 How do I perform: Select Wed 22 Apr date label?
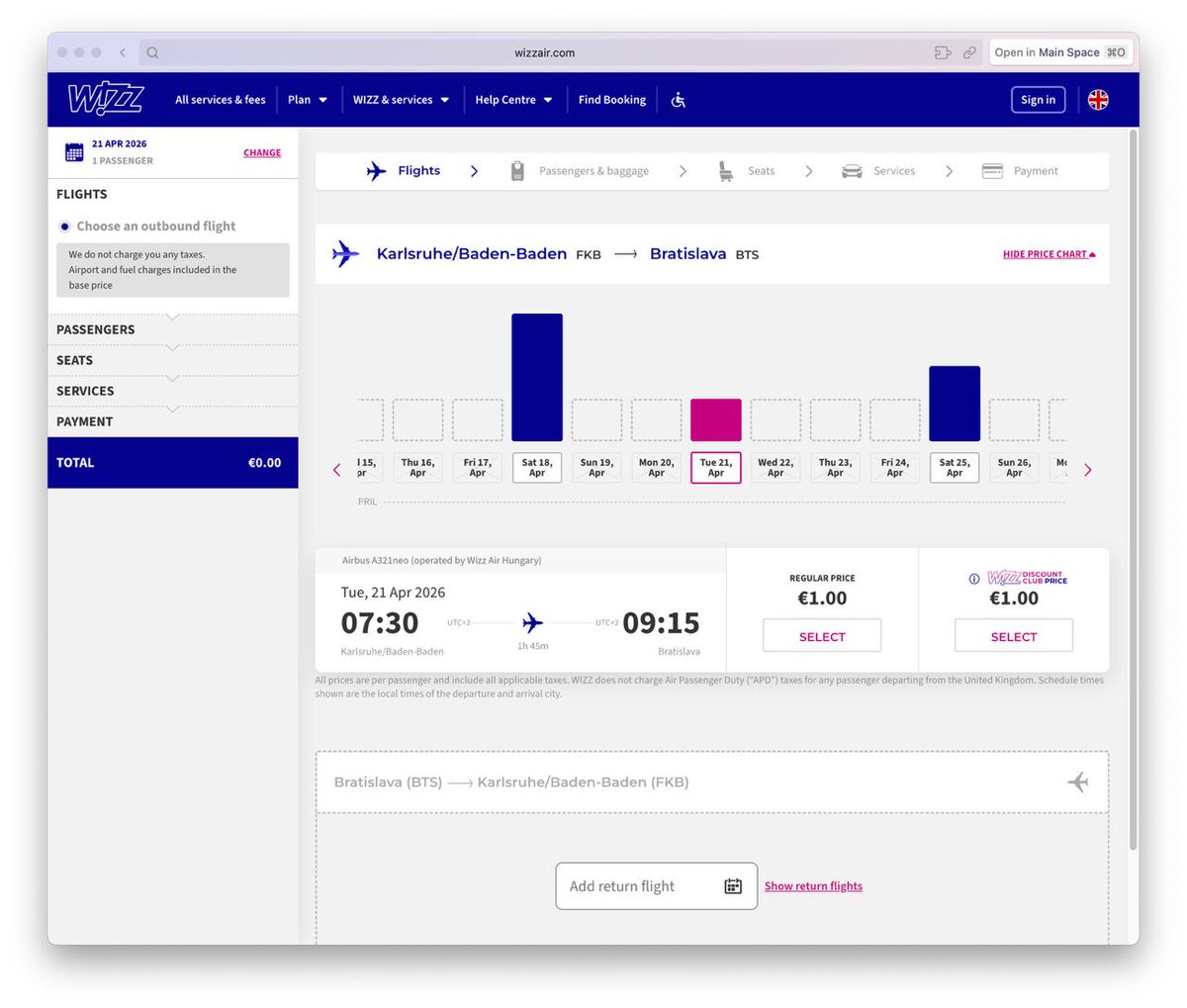pos(776,468)
